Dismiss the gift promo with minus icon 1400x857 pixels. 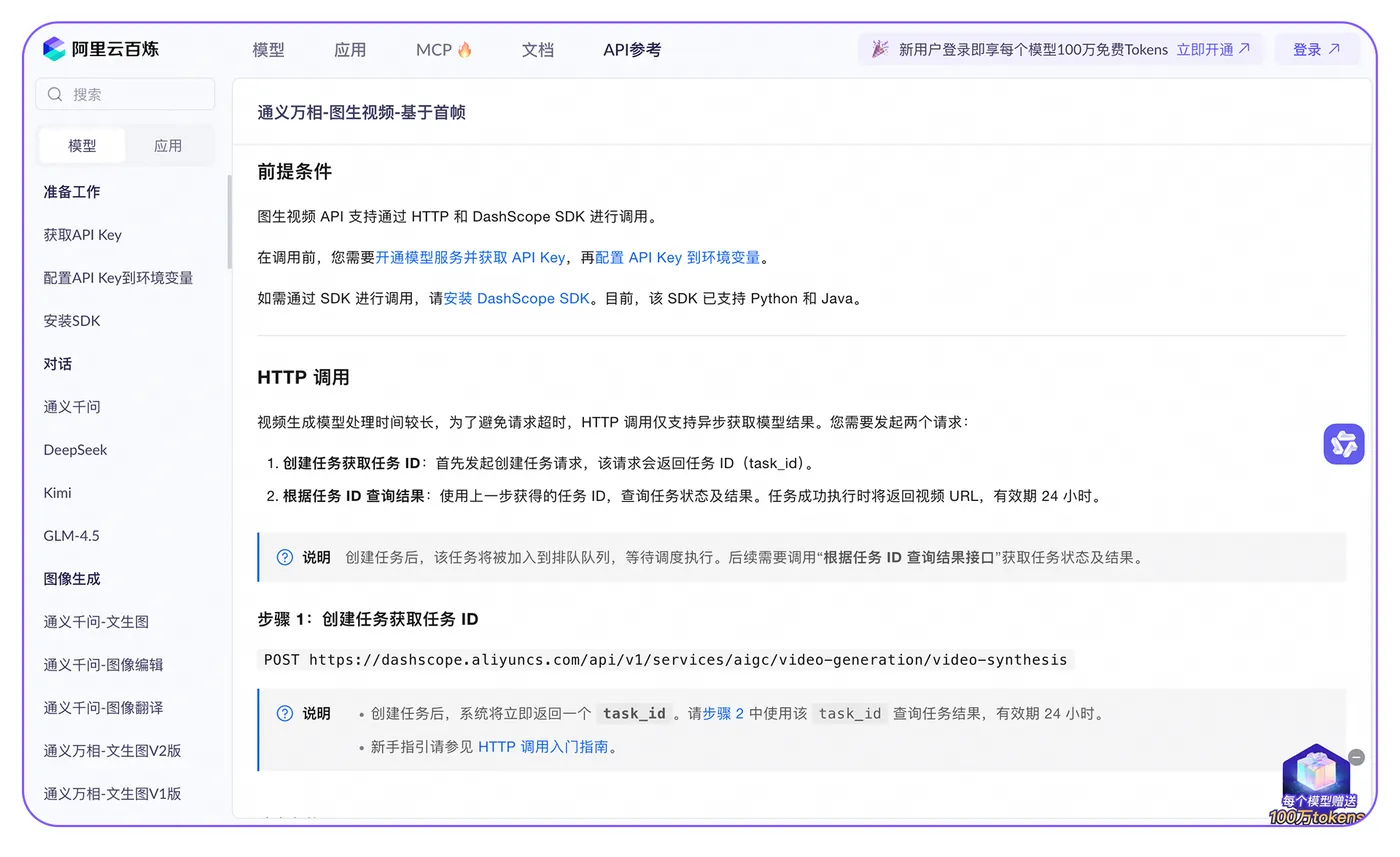pyautogui.click(x=1356, y=757)
